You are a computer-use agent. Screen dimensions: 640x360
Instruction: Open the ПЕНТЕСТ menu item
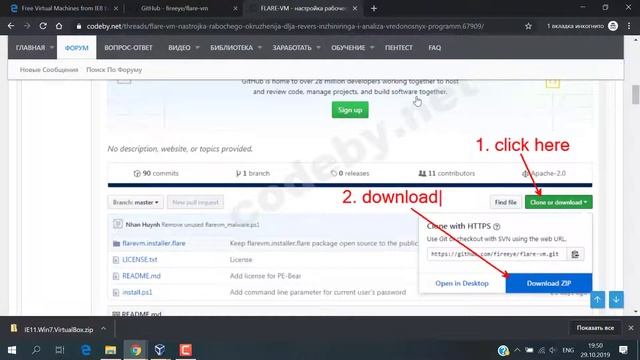tap(399, 48)
